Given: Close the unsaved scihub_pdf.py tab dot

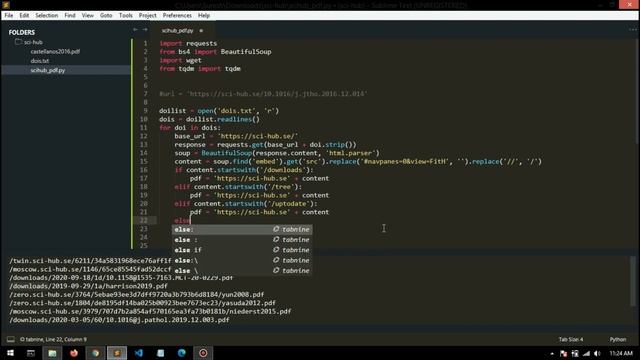Looking at the screenshot, I should [201, 31].
